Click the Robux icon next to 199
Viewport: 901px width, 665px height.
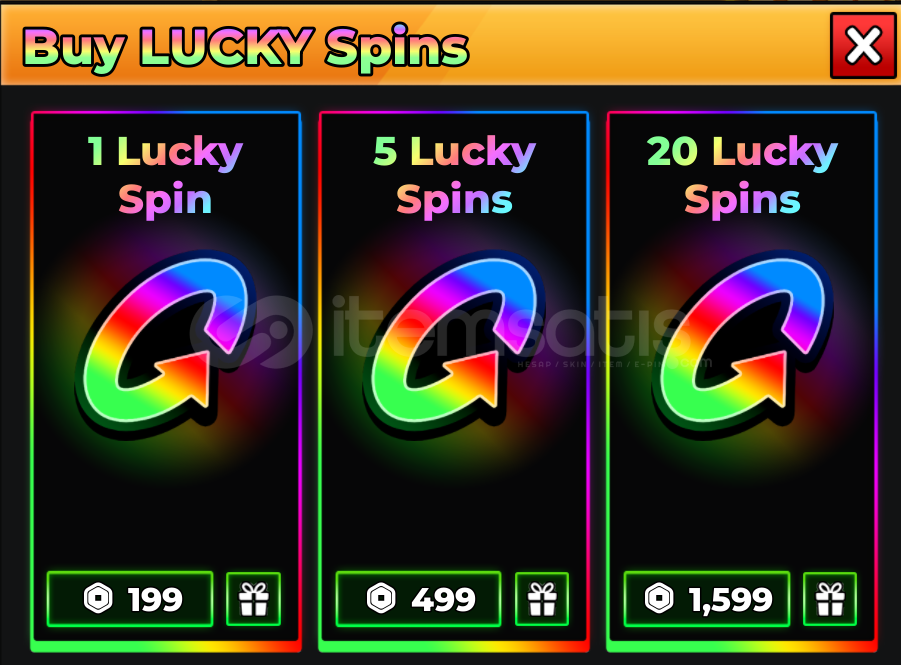[98, 598]
